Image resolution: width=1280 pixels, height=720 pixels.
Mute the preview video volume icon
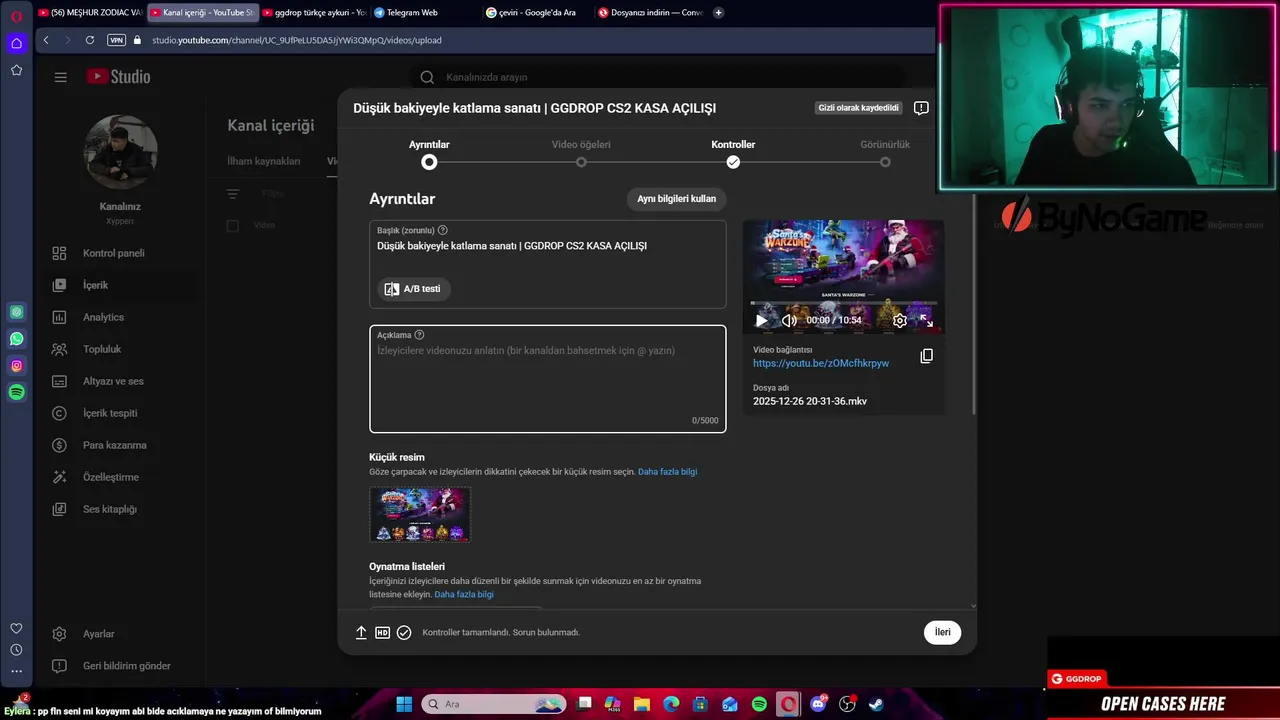click(789, 321)
